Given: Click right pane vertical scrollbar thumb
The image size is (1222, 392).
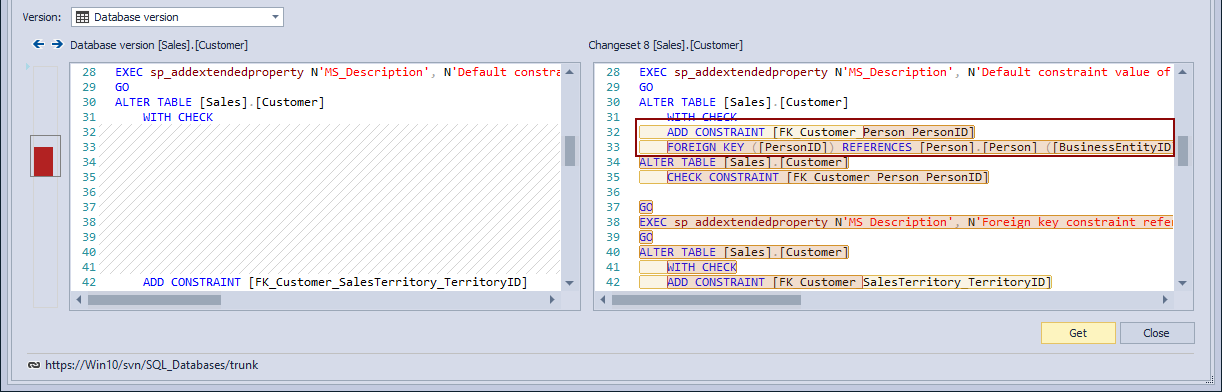Looking at the screenshot, I should [x=1182, y=150].
